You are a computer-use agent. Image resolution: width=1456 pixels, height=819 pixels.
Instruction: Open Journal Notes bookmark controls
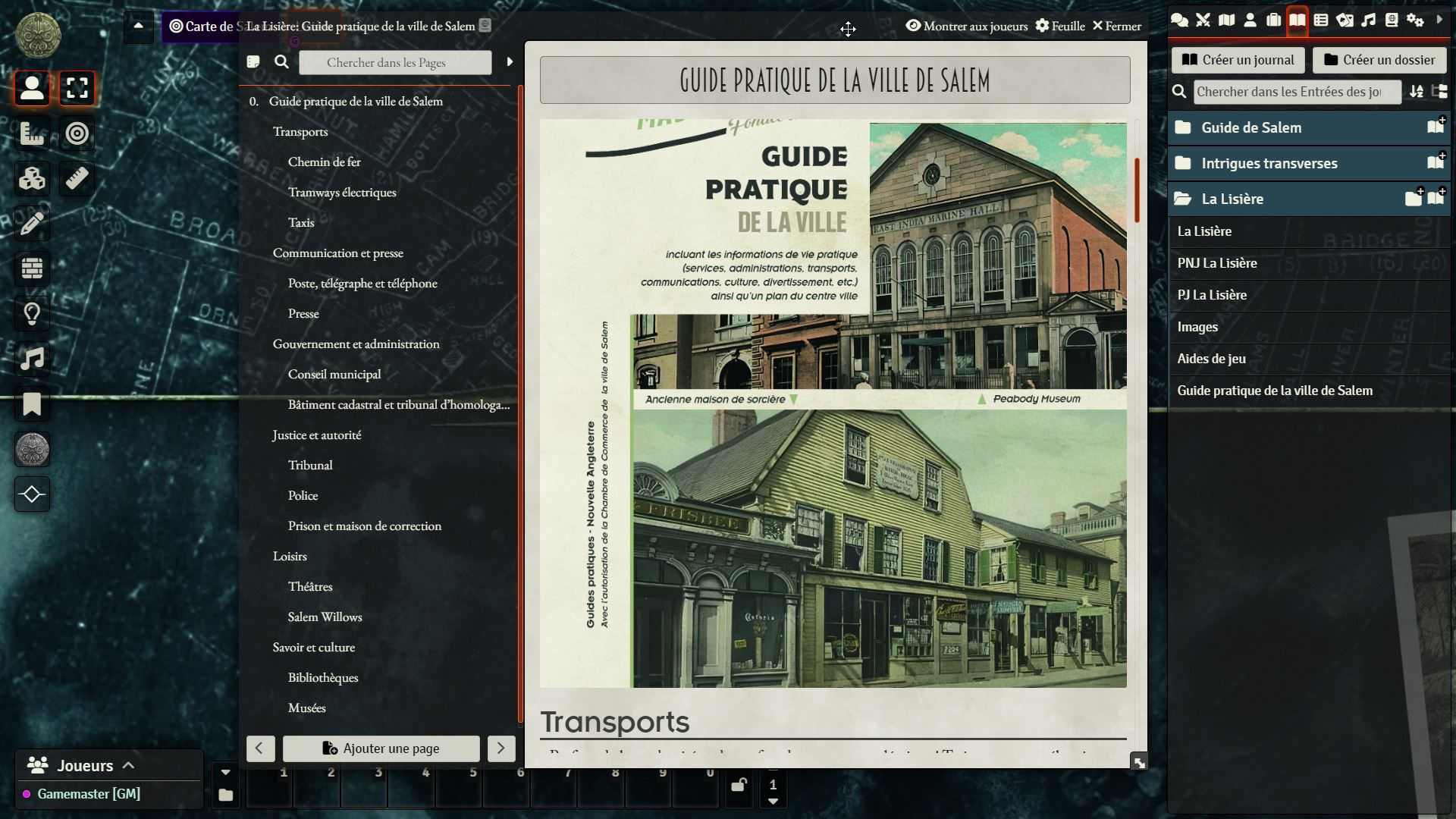(32, 403)
